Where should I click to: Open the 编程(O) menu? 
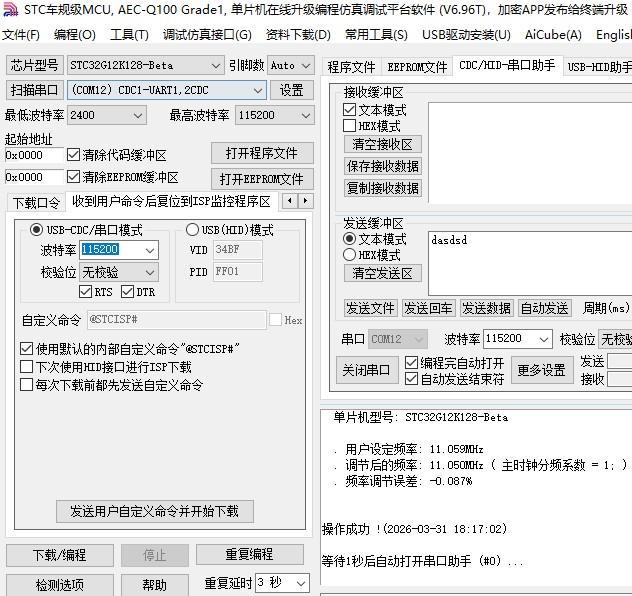click(x=75, y=35)
